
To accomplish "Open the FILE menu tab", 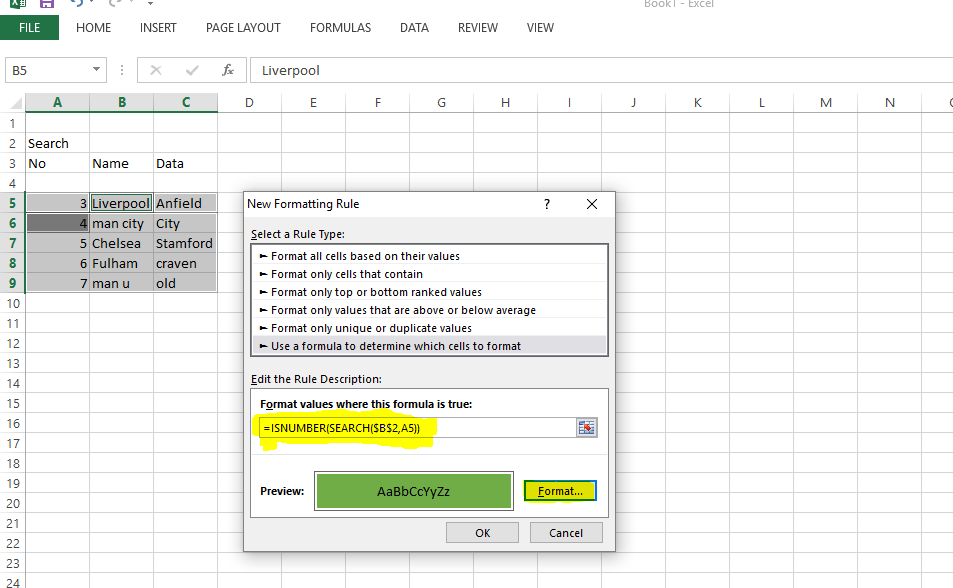I will click(30, 28).
